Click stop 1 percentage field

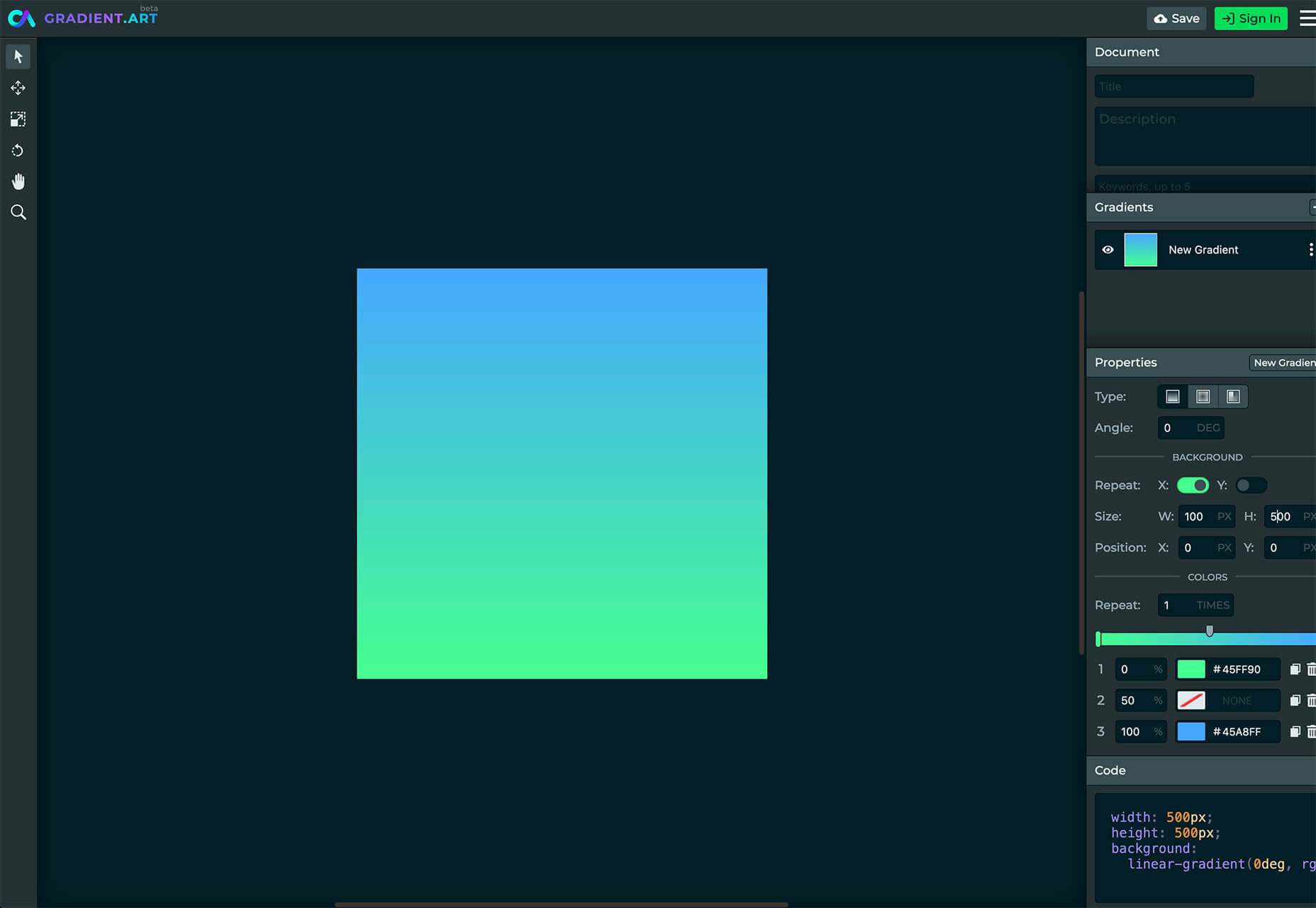point(1141,669)
